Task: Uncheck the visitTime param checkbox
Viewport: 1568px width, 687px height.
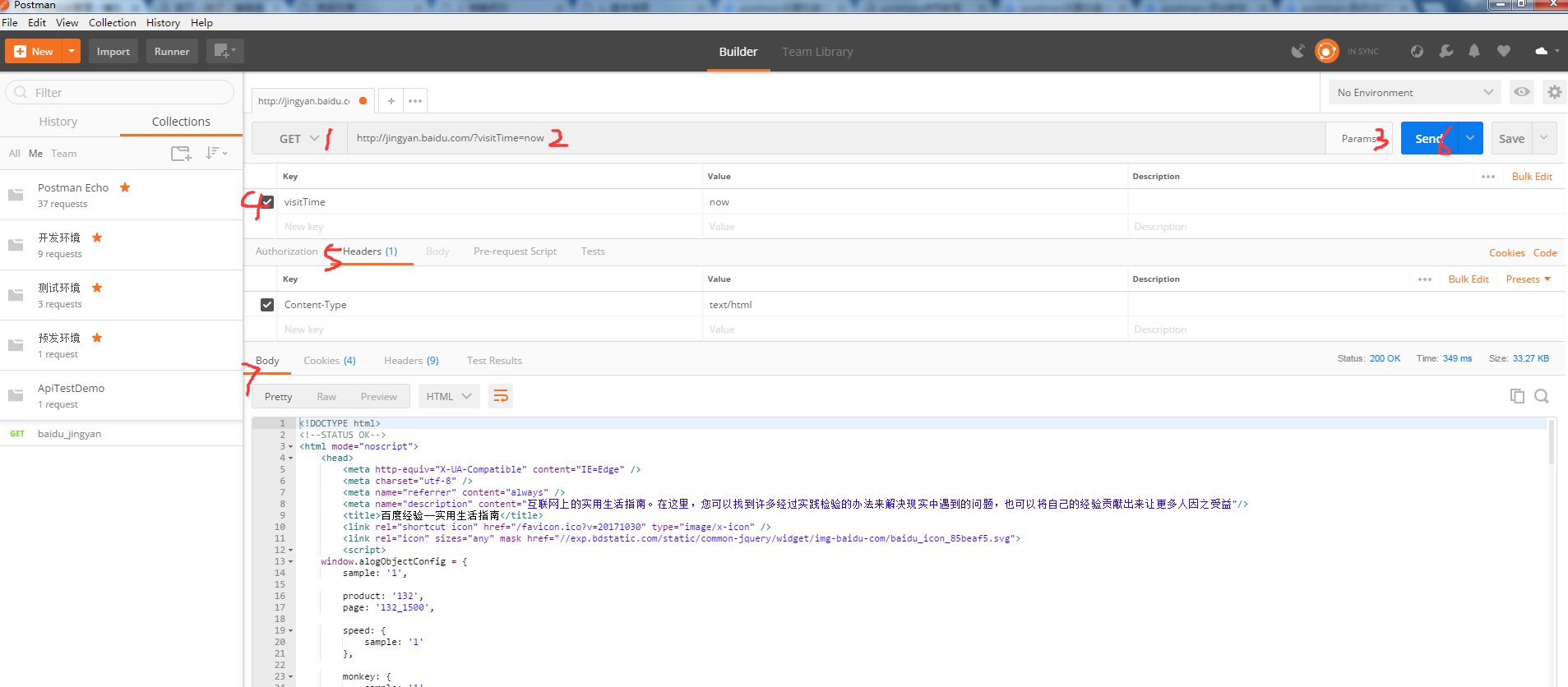Action: tap(267, 201)
